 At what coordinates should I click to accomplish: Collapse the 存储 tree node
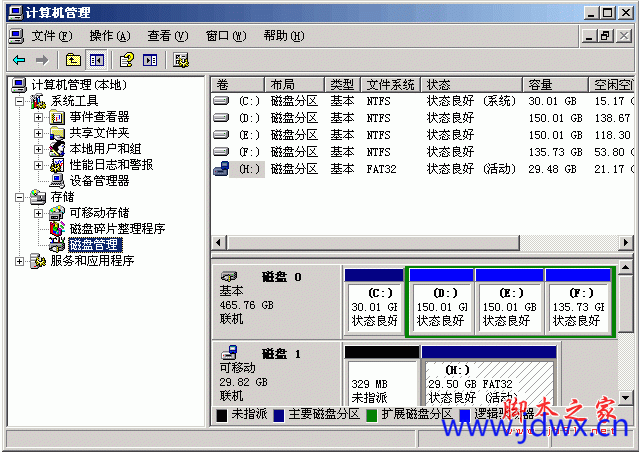(19, 197)
